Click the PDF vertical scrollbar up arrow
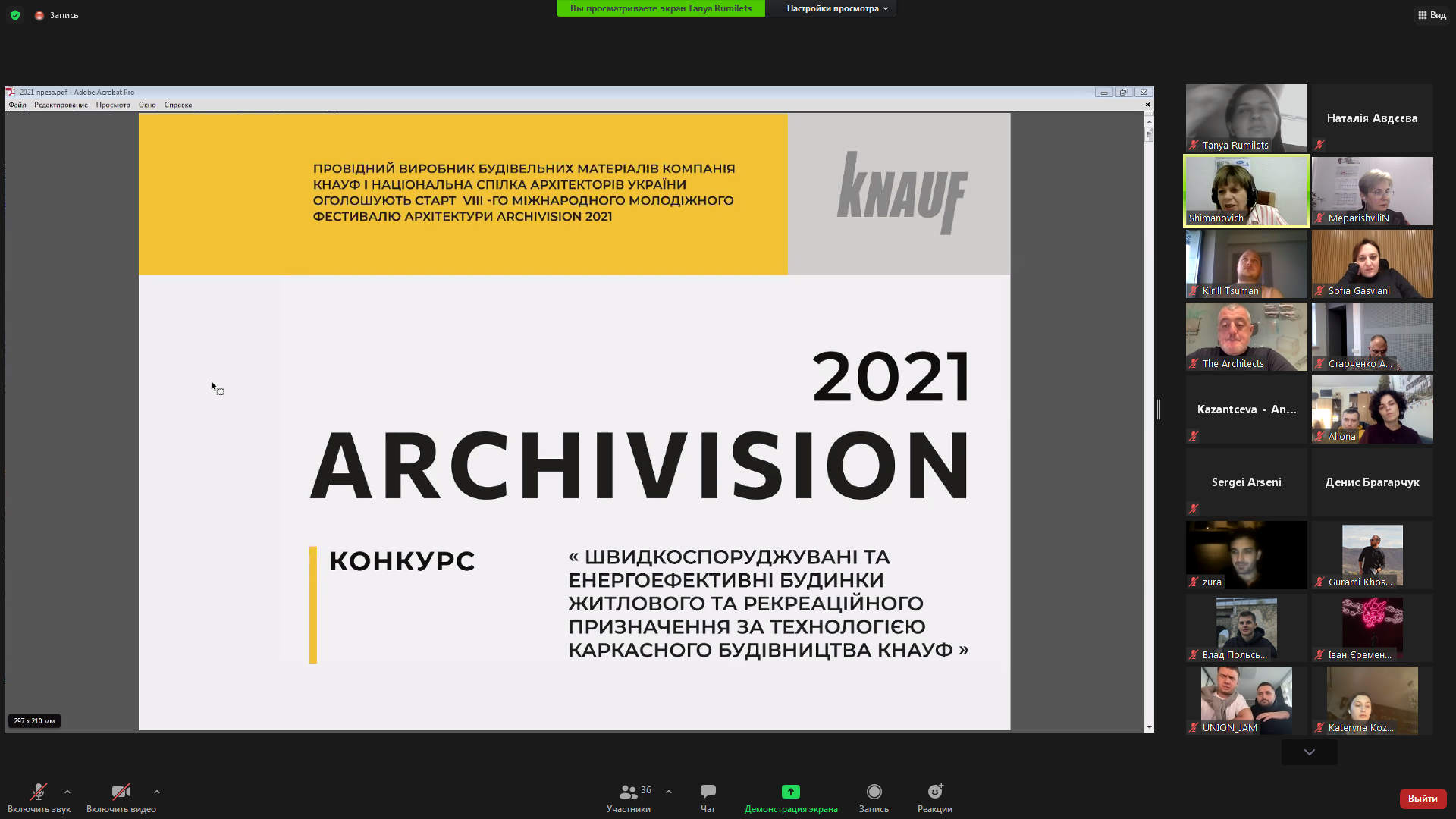 [x=1150, y=121]
